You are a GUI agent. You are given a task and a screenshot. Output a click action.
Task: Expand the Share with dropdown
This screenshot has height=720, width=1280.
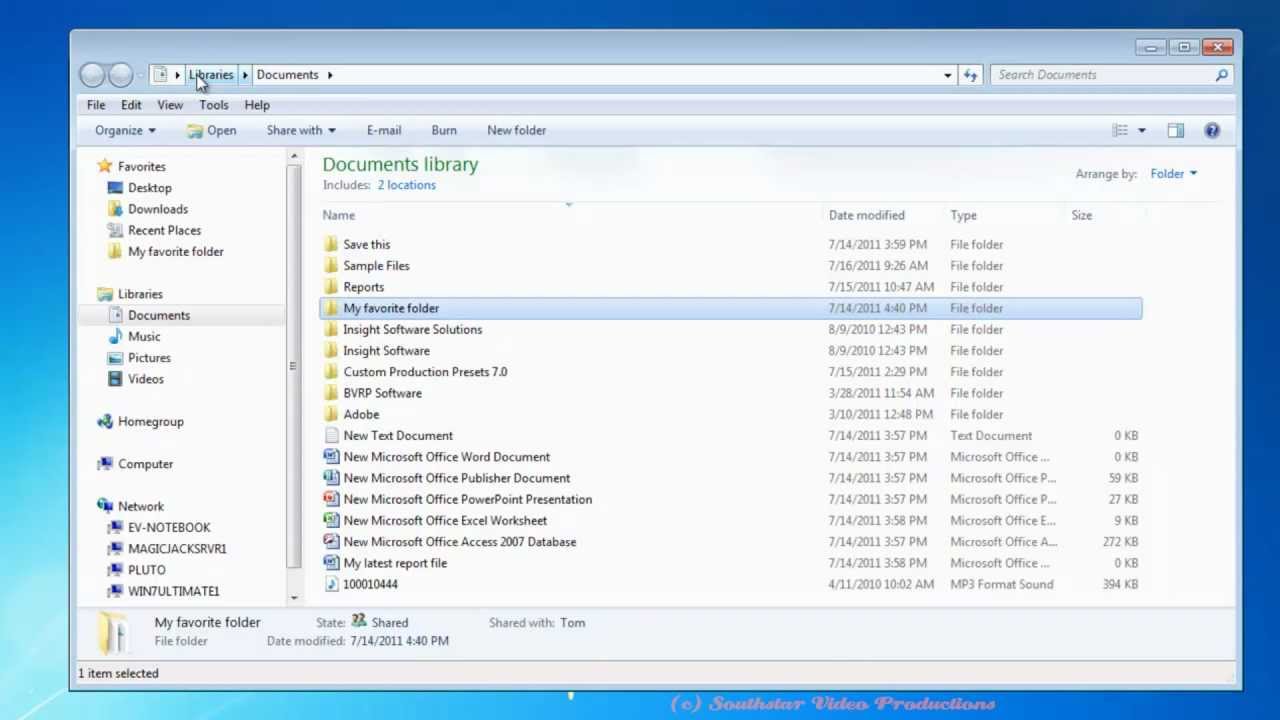(x=331, y=130)
